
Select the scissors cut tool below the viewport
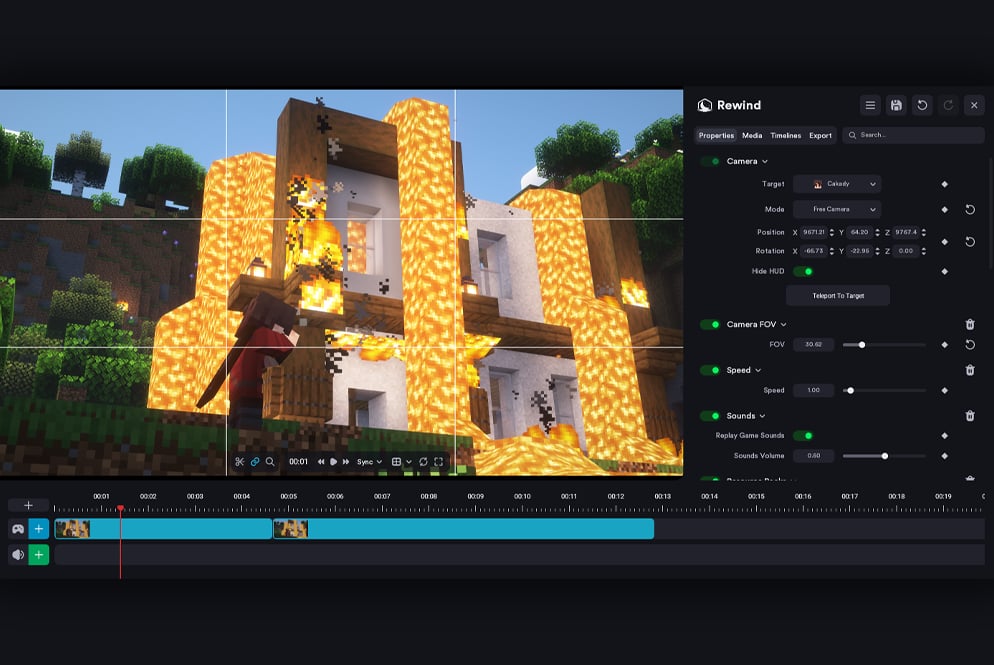(x=240, y=461)
